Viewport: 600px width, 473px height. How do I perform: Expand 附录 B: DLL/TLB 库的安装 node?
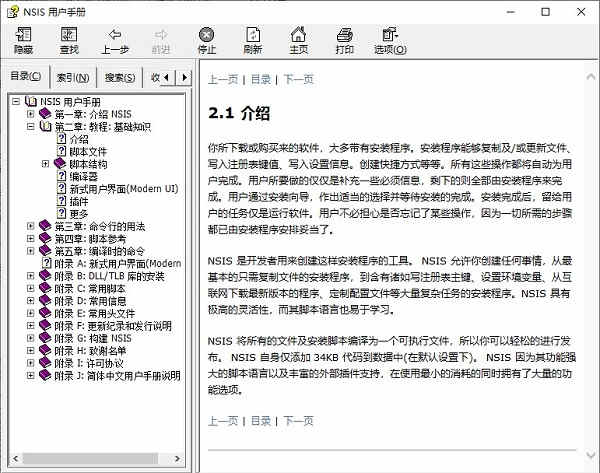(31, 276)
